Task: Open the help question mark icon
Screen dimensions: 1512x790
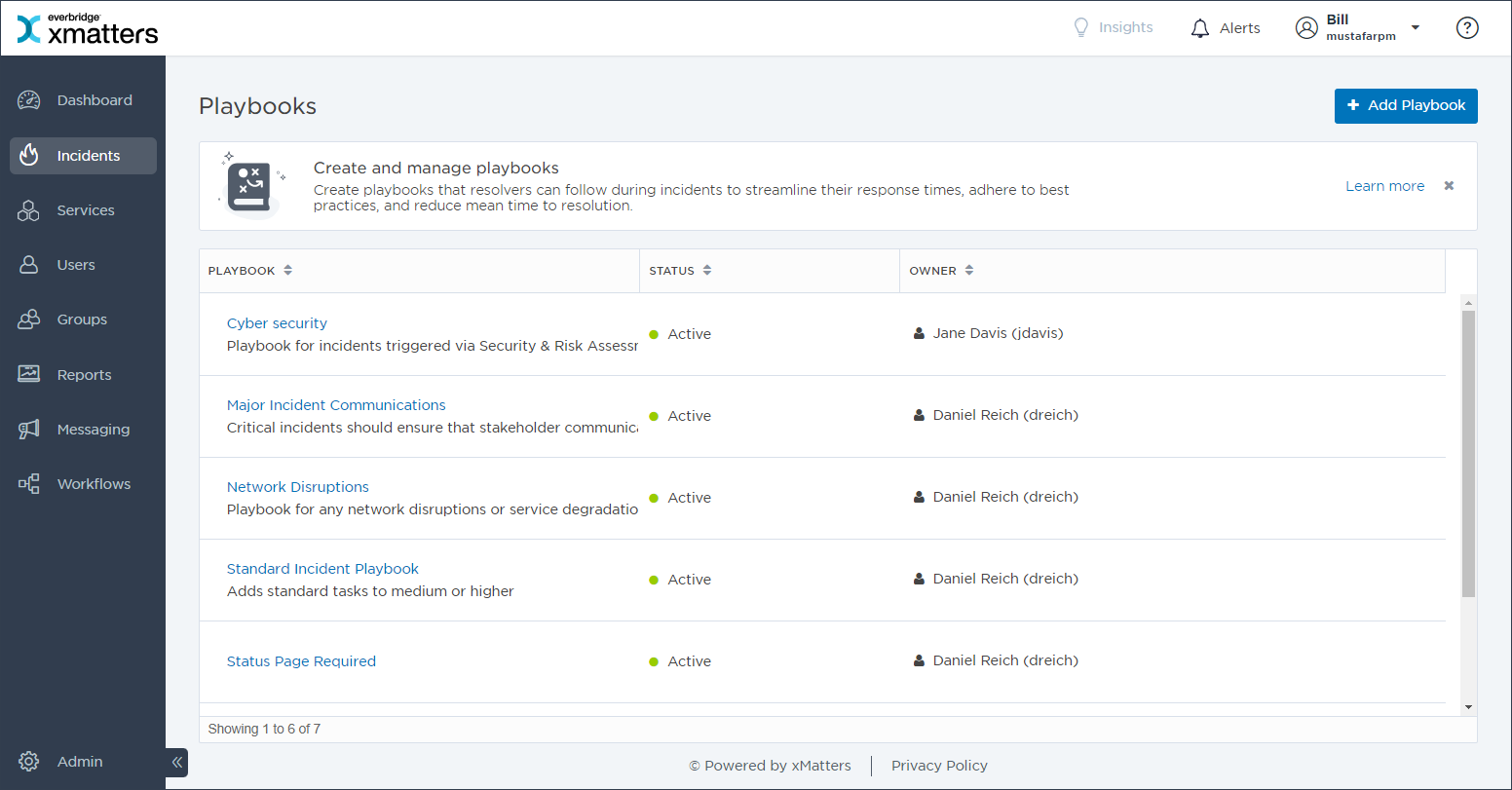Action: pos(1467,28)
